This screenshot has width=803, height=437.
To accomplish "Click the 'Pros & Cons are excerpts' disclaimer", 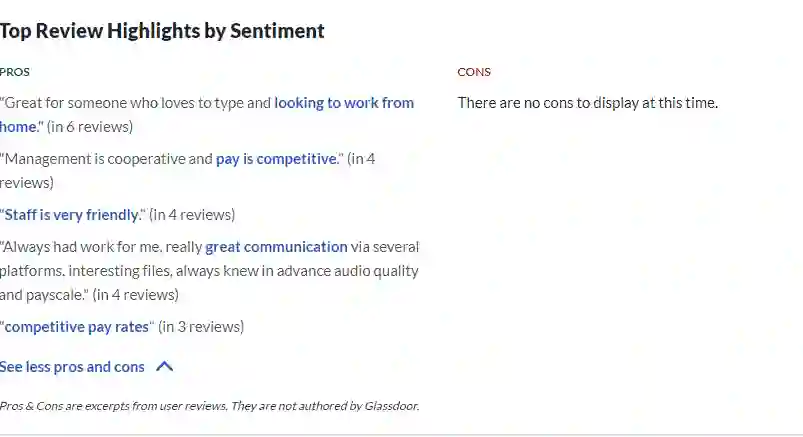I will pos(209,406).
